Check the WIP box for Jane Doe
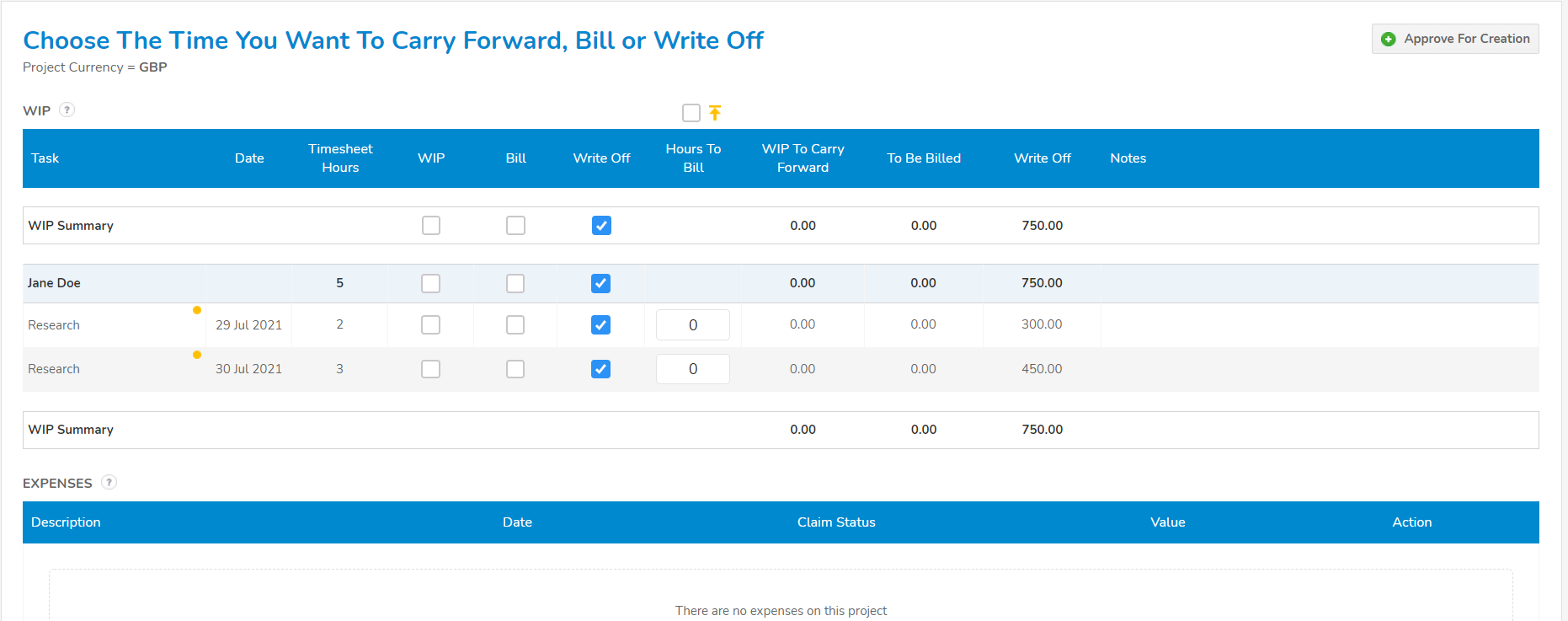The width and height of the screenshot is (1568, 621). 431,283
